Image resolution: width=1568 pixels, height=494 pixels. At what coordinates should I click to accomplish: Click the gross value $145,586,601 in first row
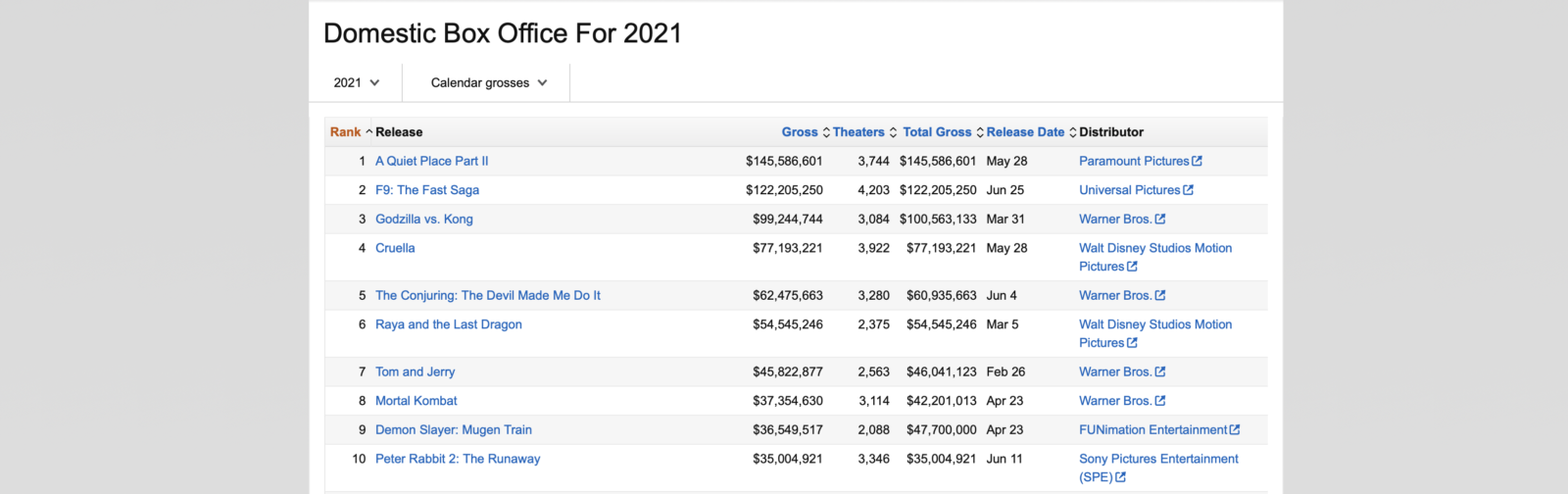[x=784, y=161]
